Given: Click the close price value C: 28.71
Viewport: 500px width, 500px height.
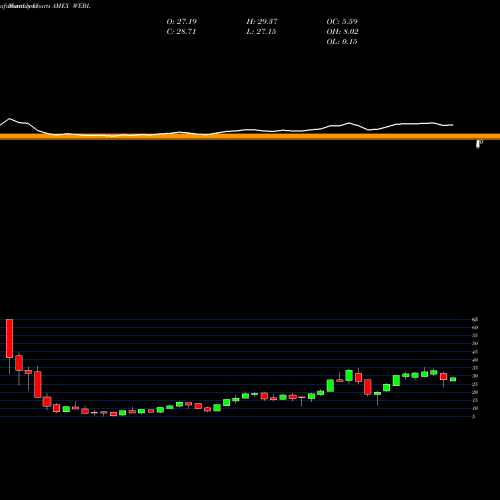Looking at the screenshot, I should tap(181, 32).
